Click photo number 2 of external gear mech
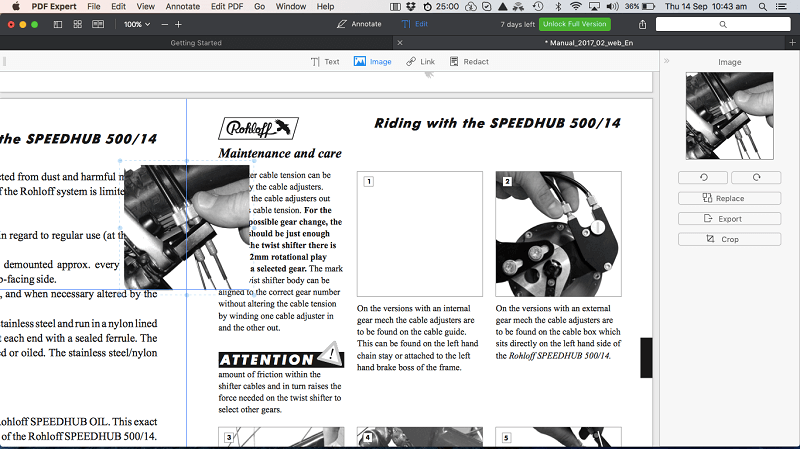 coord(558,234)
